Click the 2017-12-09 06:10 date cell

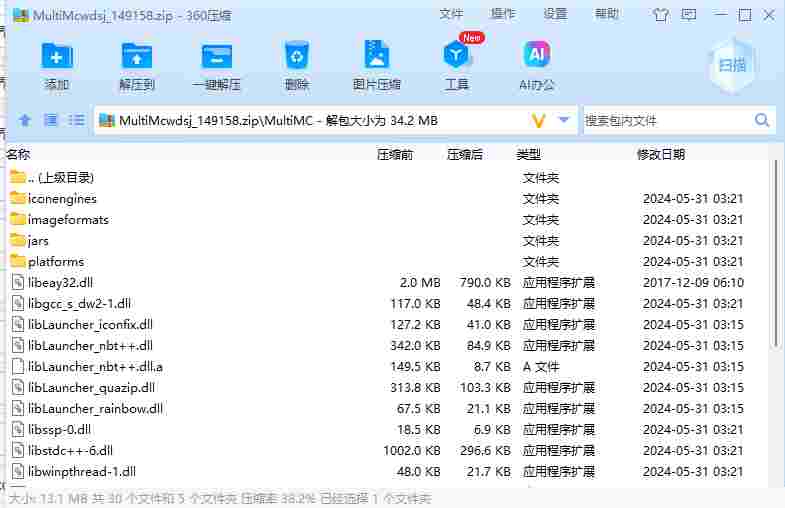[693, 282]
